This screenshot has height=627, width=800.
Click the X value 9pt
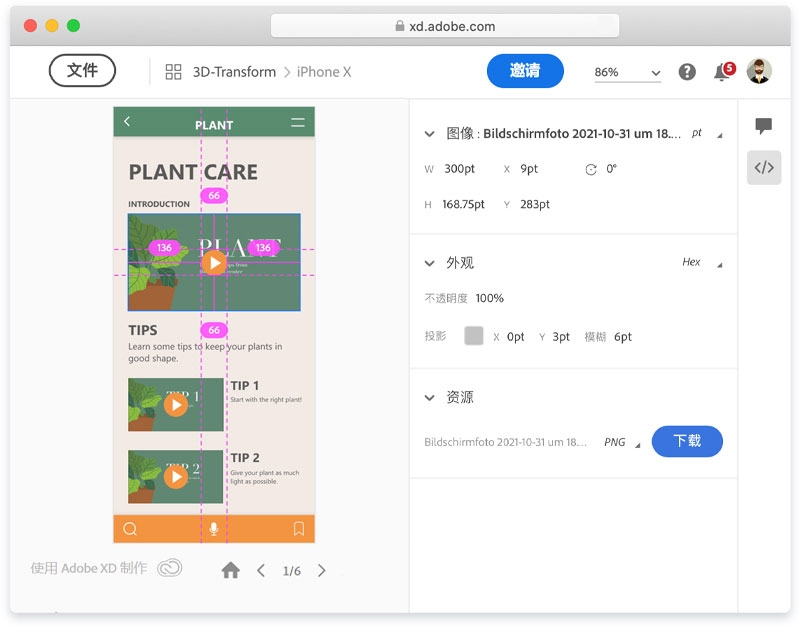529,169
